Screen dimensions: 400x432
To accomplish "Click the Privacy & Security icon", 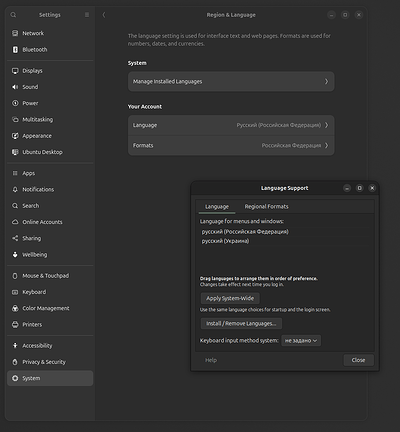I will (x=15, y=362).
